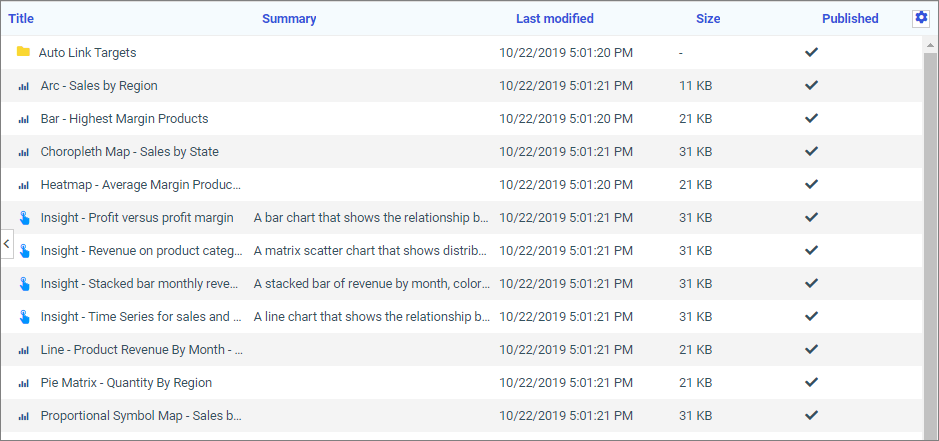Expand the left collapsed panel arrow
The image size is (939, 441).
6,243
